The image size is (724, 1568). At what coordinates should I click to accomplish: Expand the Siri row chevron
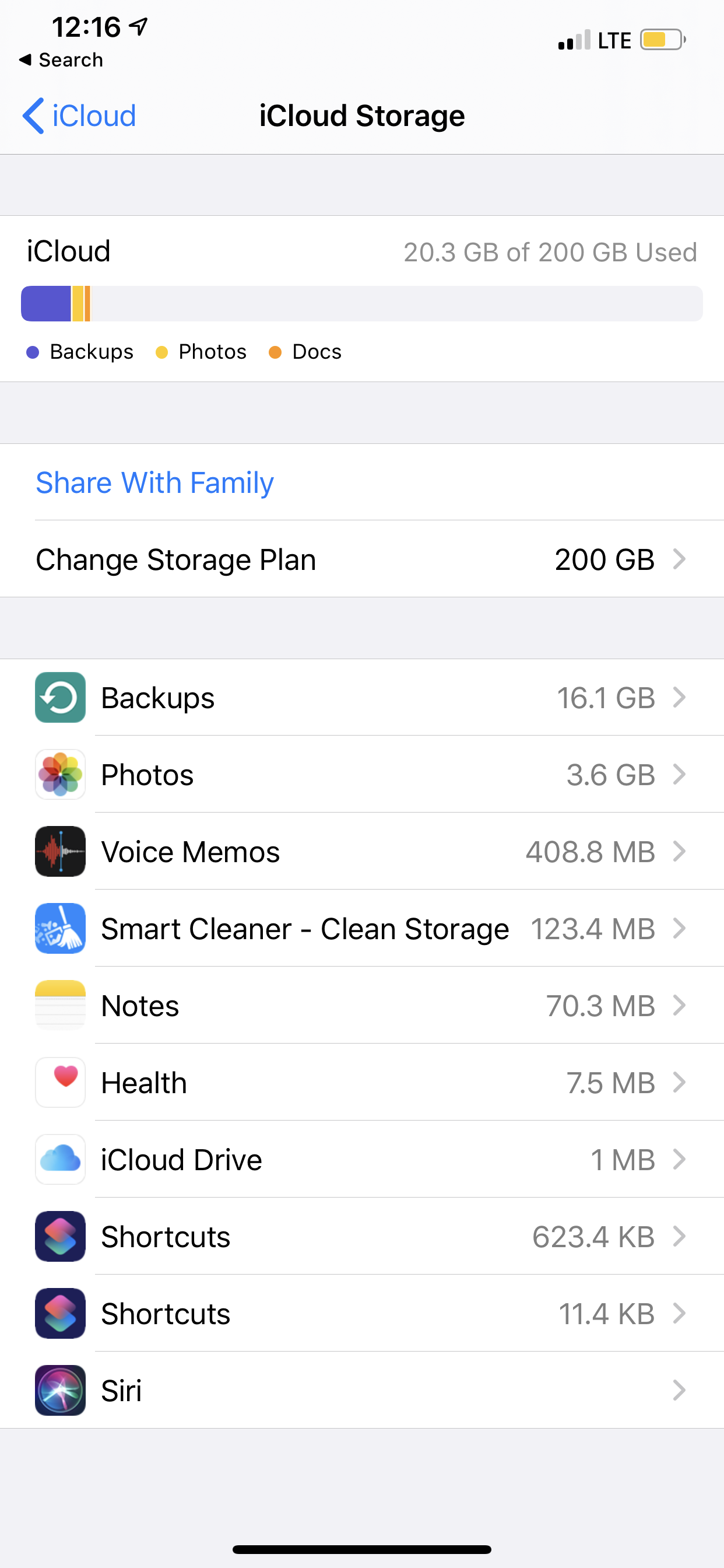(679, 1390)
